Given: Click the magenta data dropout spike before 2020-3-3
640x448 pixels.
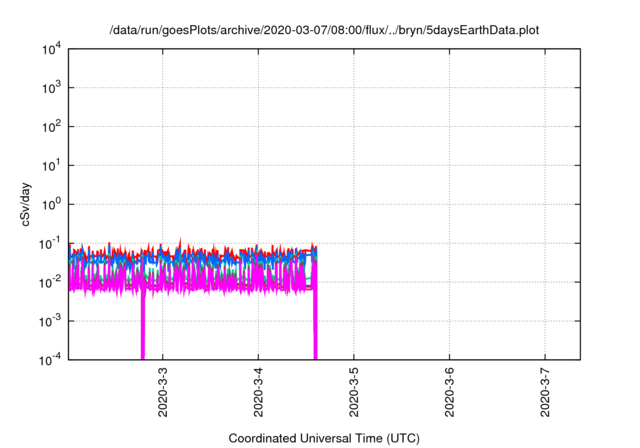Looking at the screenshot, I should coord(143,326).
